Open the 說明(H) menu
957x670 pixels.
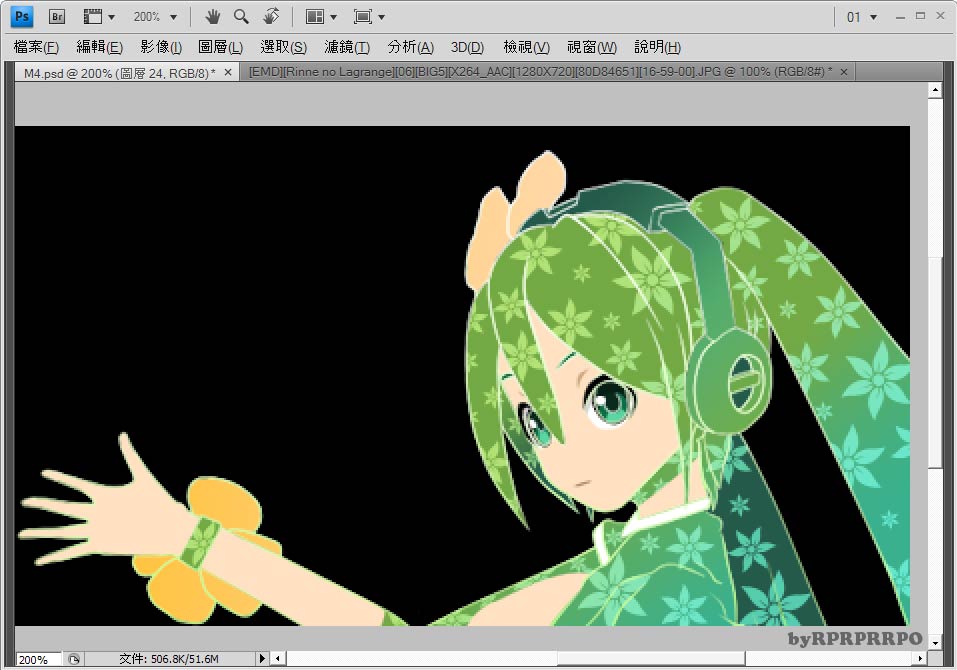(657, 47)
